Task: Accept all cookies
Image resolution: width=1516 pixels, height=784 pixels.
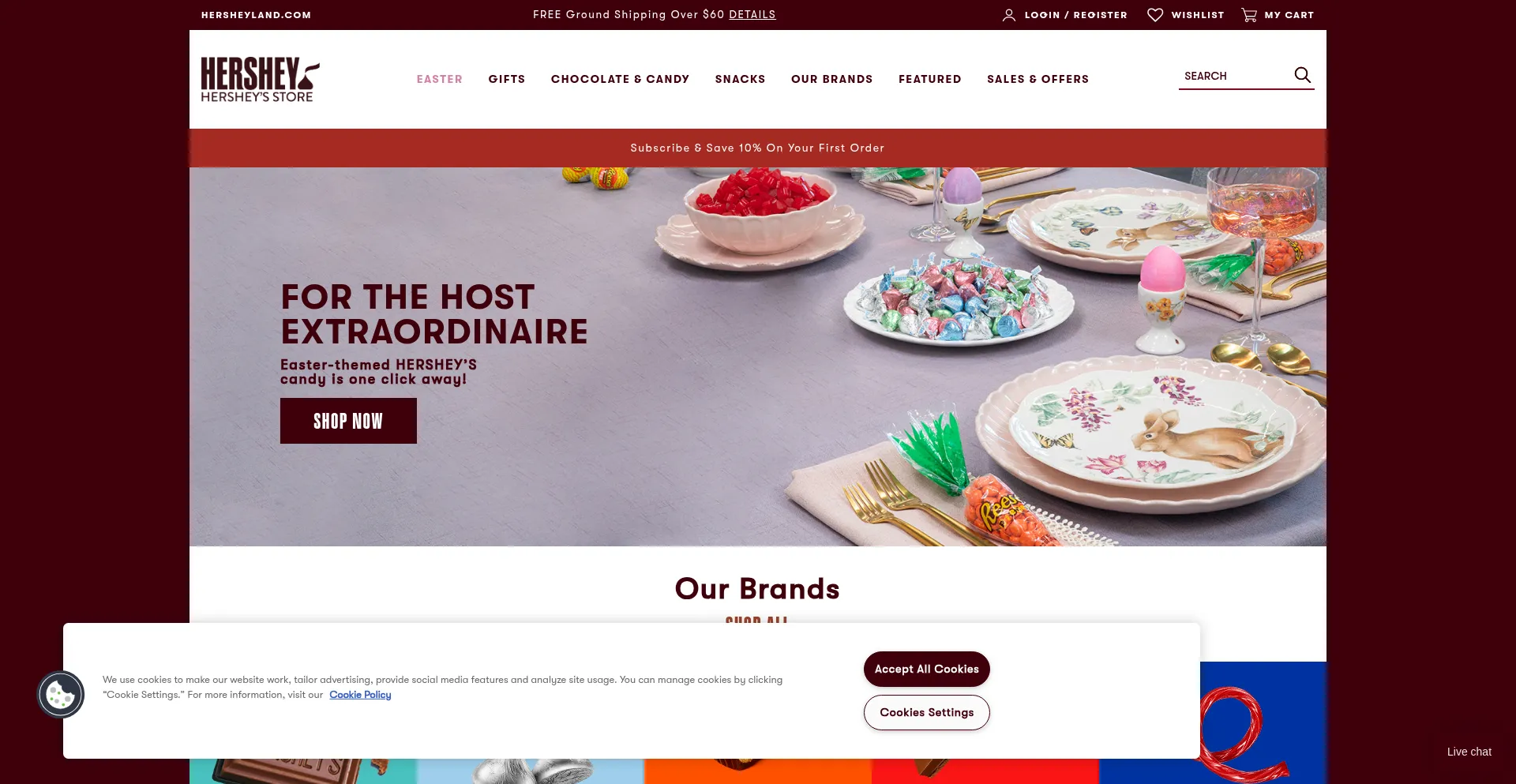Action: pyautogui.click(x=927, y=670)
